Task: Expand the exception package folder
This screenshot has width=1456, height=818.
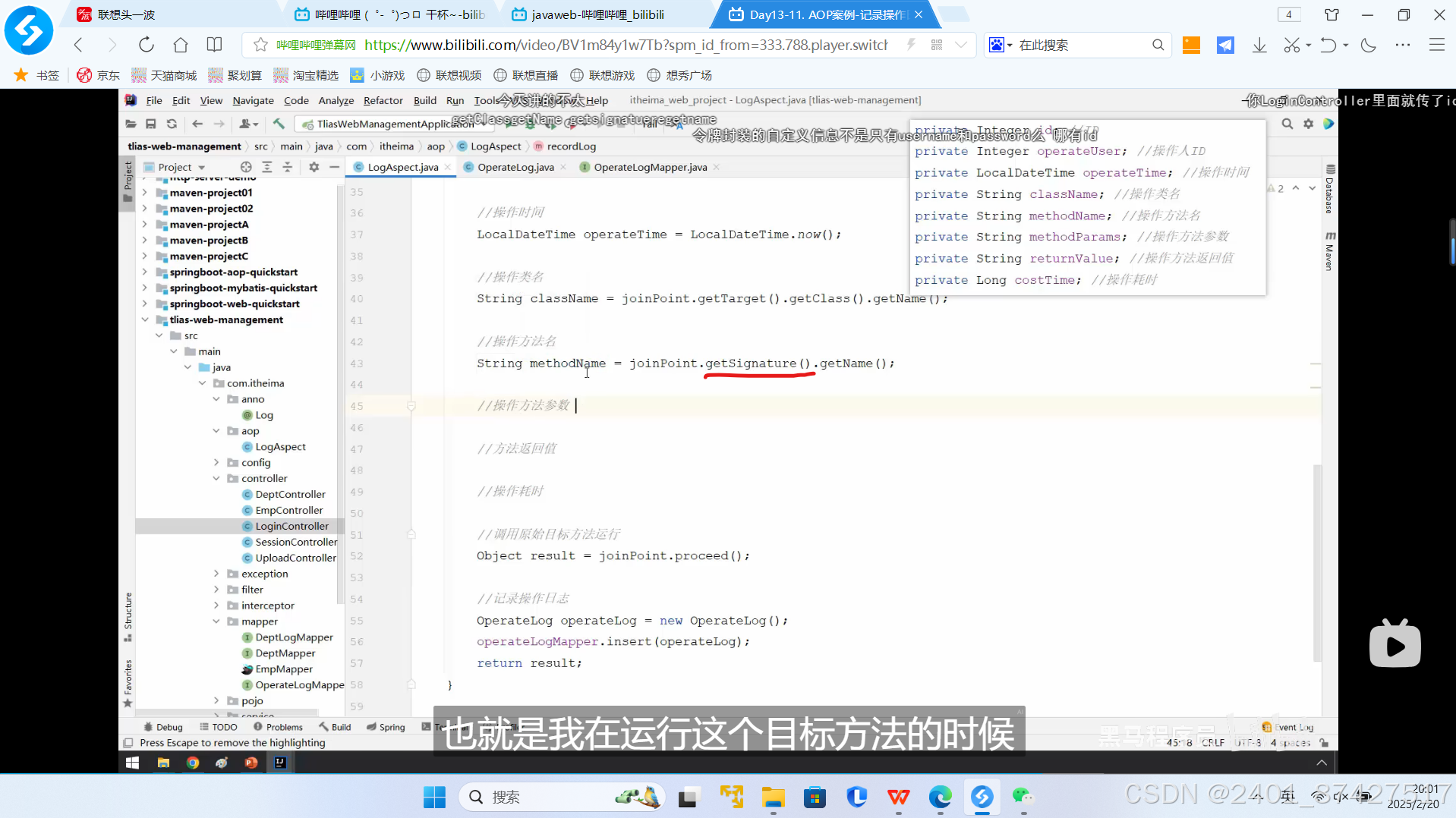Action: (x=216, y=574)
